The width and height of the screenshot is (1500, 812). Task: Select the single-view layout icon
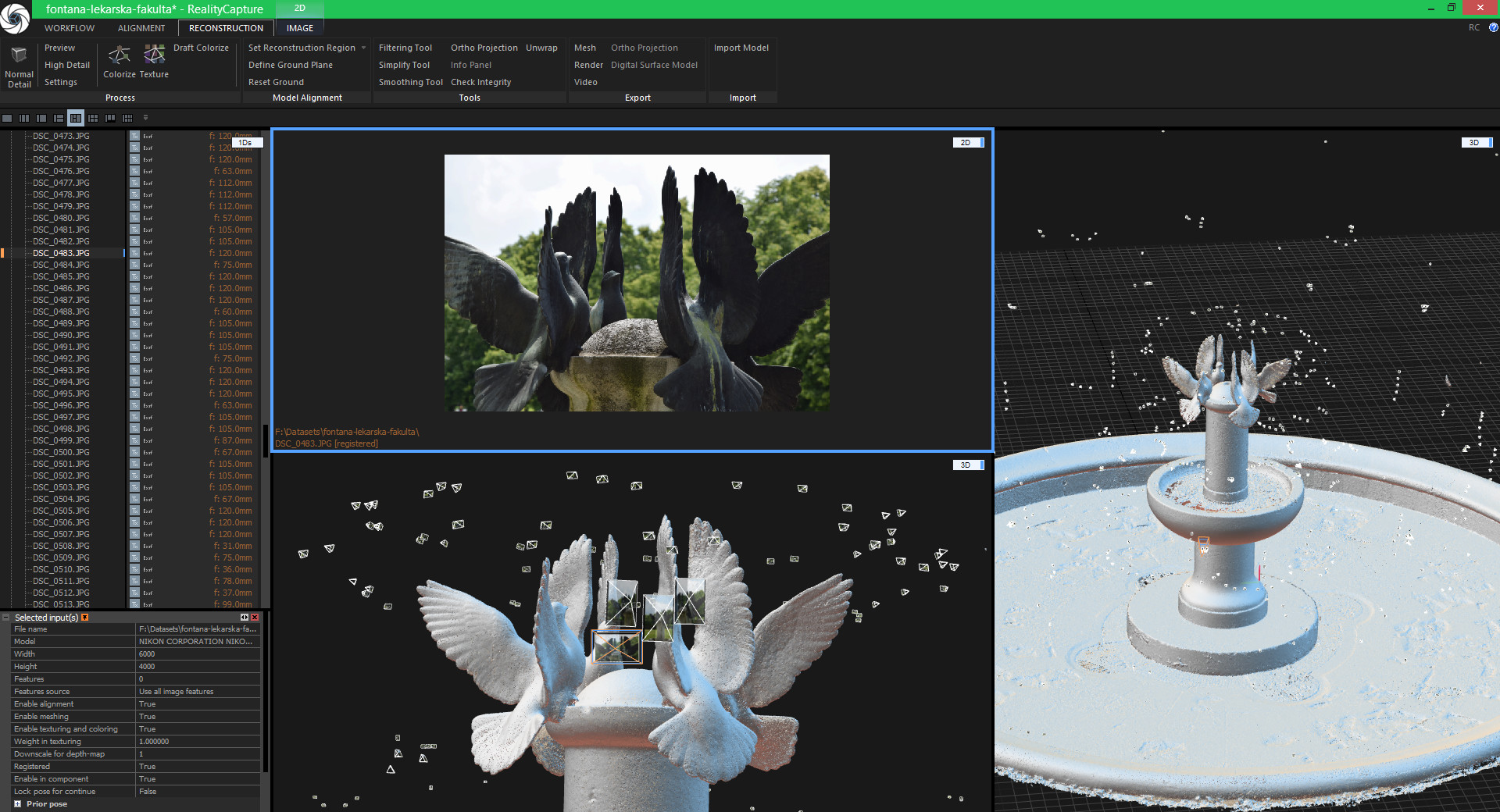7,118
